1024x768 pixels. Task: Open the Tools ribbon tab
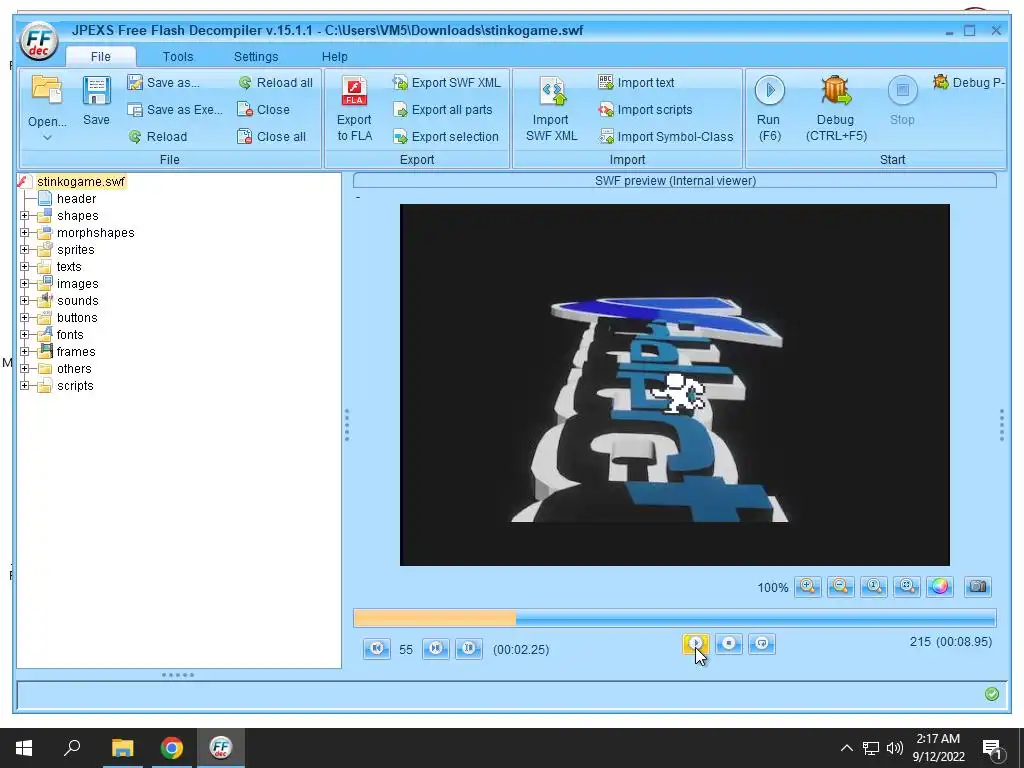pyautogui.click(x=178, y=56)
